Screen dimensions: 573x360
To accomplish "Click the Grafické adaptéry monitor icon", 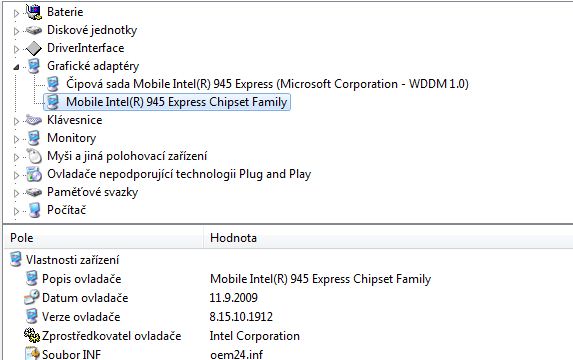I will coord(34,66).
